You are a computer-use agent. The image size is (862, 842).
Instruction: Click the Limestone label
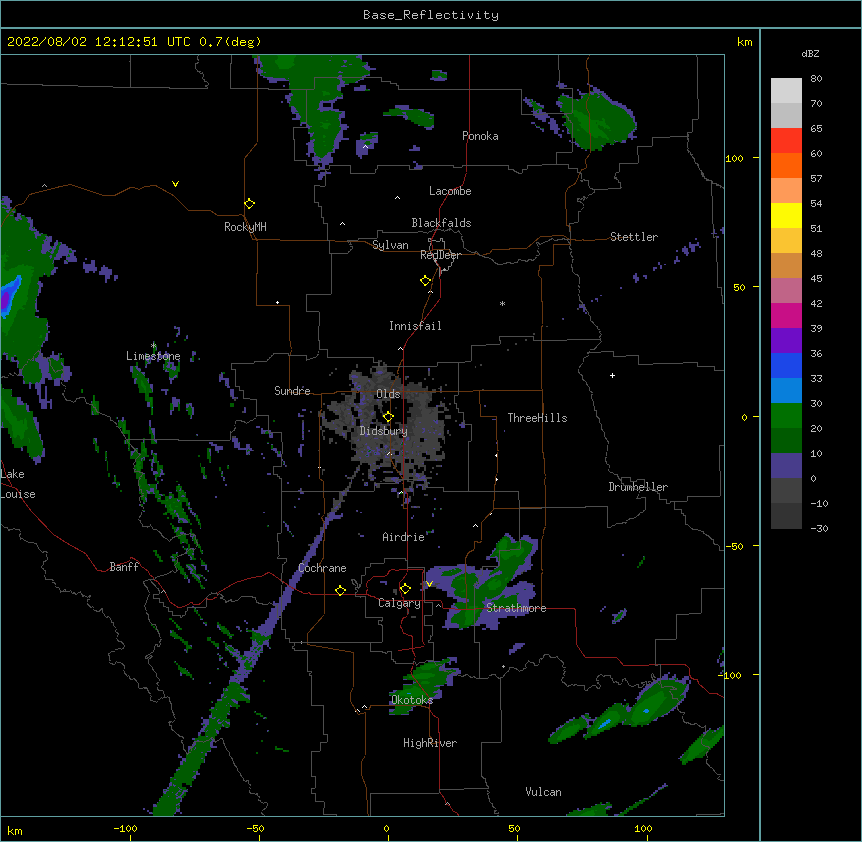click(153, 356)
